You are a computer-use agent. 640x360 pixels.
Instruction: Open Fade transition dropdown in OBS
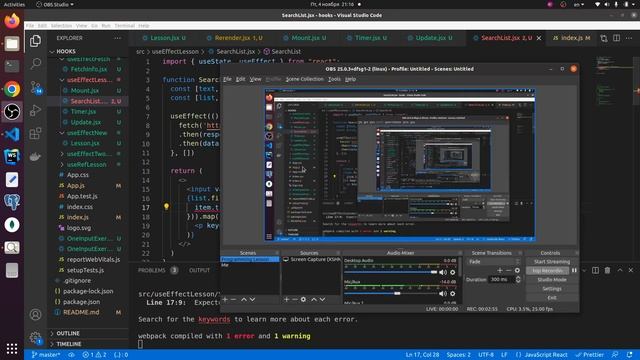(494, 262)
